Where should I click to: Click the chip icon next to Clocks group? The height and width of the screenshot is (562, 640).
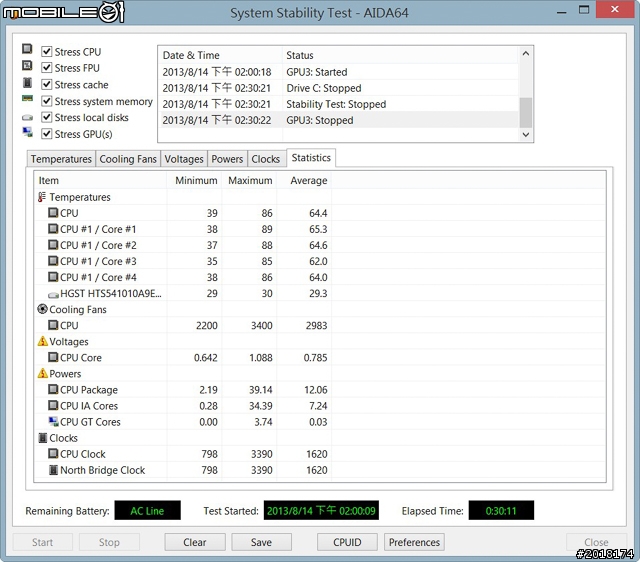click(42, 438)
